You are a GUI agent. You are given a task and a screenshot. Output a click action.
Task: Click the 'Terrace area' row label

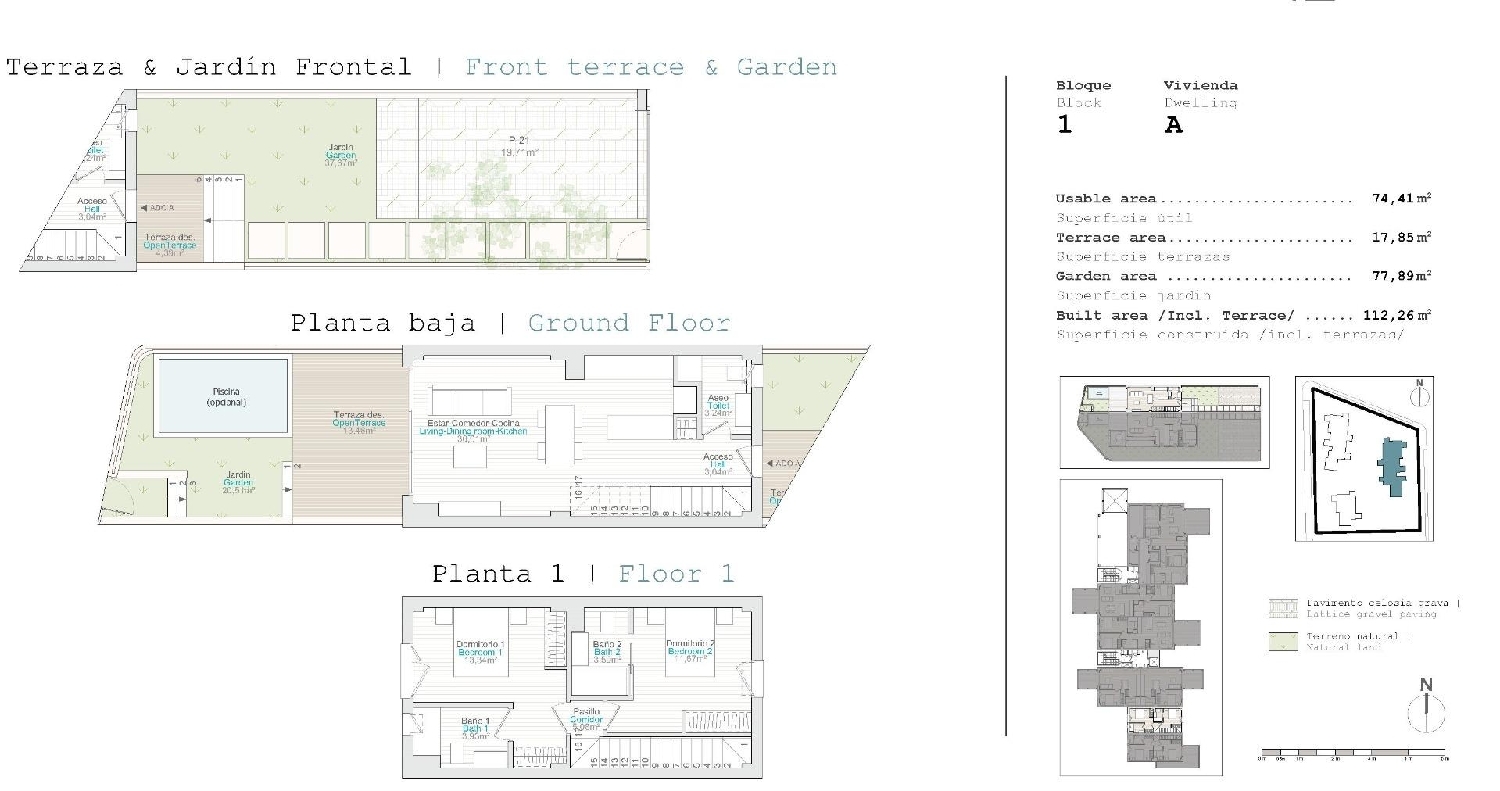pyautogui.click(x=1110, y=238)
